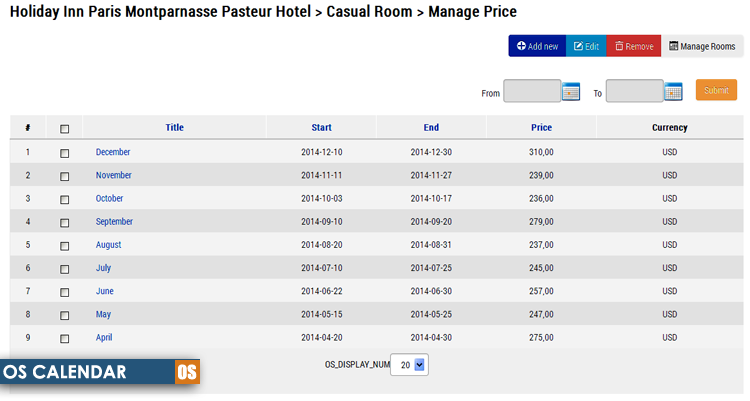Open the May price entry

pyautogui.click(x=103, y=314)
